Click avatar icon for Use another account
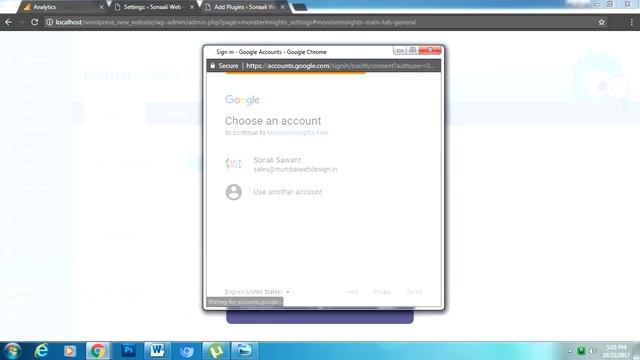Screen dimensions: 640x360 233,192
